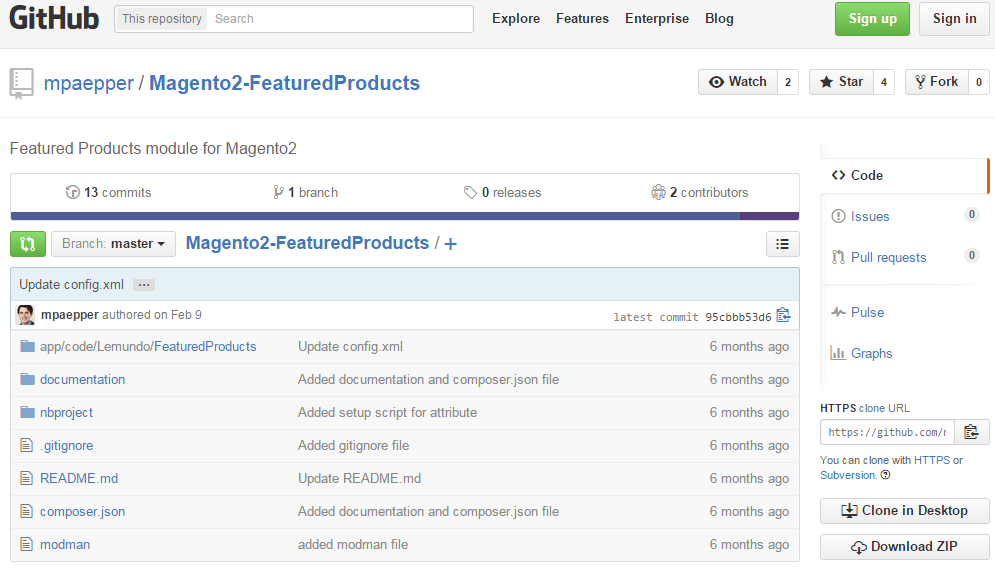Open the documentation folder link
Screen dimensions: 995x569
click(x=82, y=379)
